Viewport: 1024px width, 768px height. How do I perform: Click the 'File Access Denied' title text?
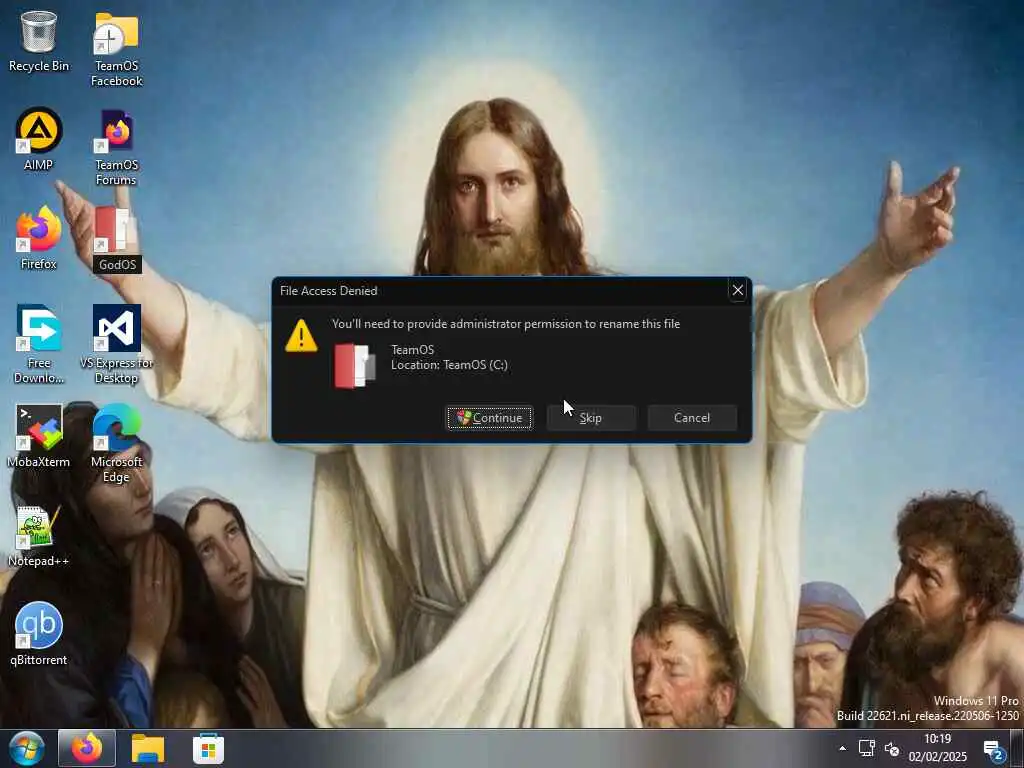tap(328, 291)
